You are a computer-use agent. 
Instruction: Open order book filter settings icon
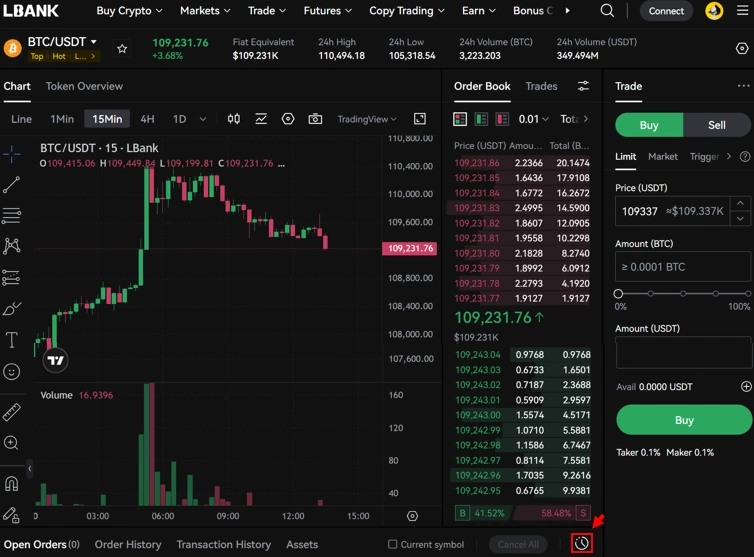click(583, 86)
